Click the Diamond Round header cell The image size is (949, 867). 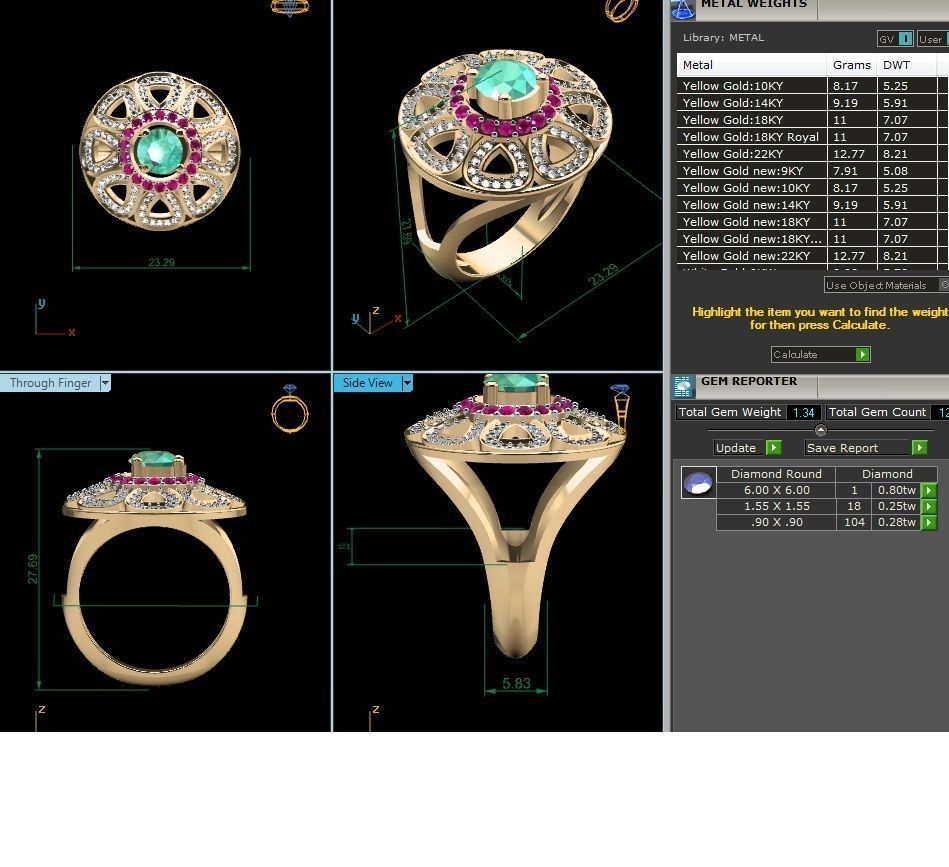click(x=777, y=474)
